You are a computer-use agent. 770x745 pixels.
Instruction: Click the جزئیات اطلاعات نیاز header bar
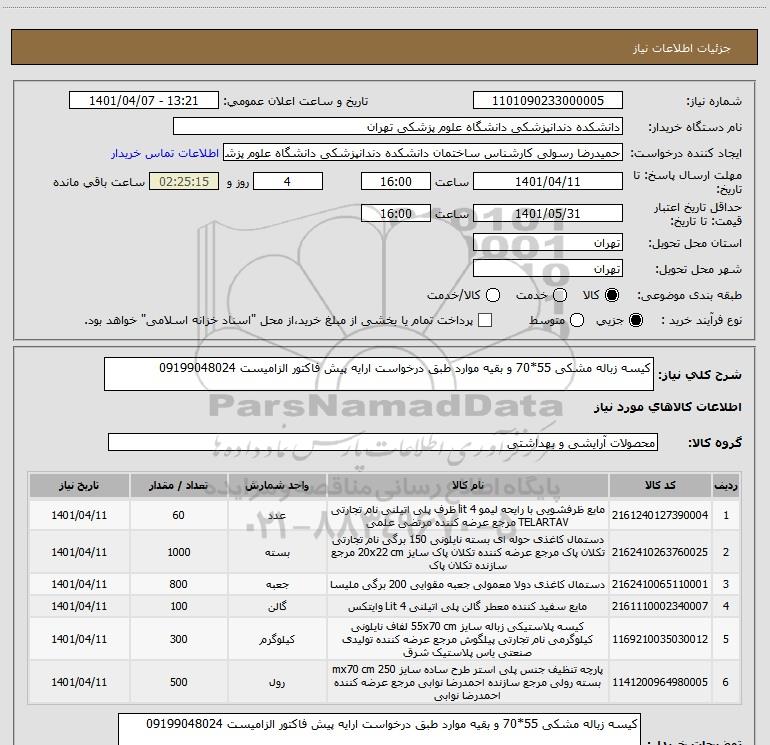point(385,48)
